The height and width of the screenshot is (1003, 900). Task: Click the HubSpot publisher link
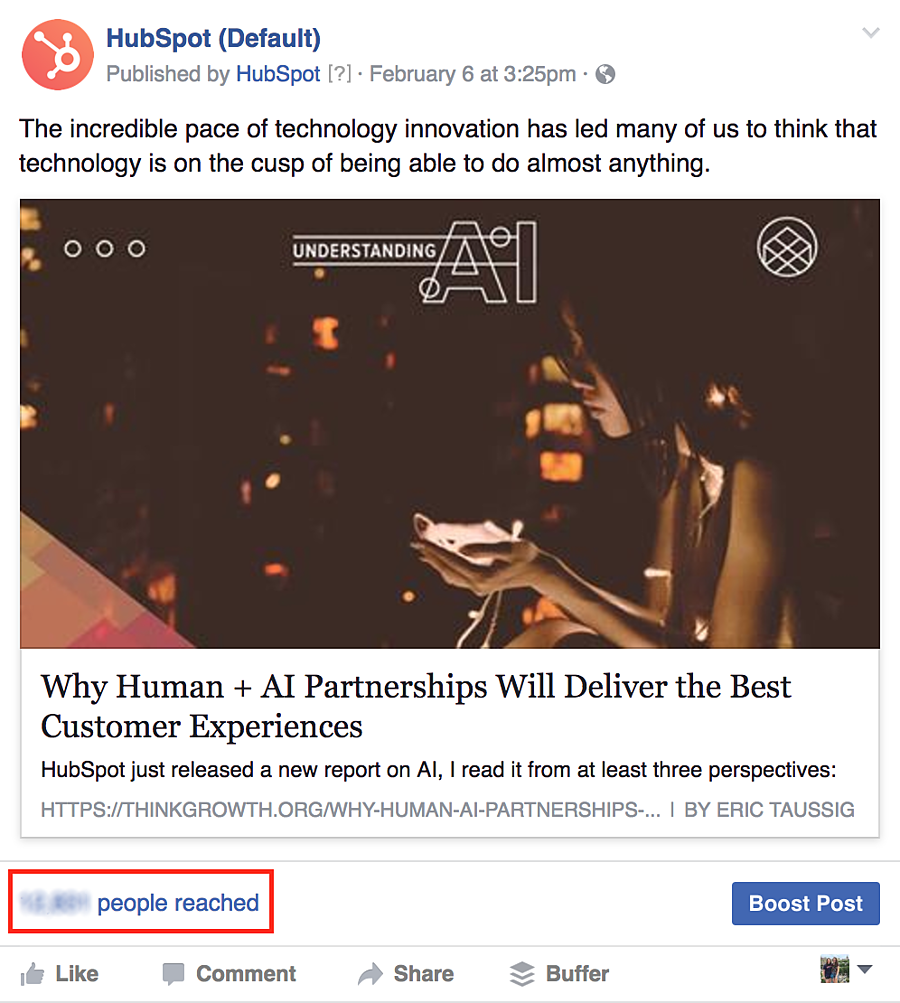278,74
